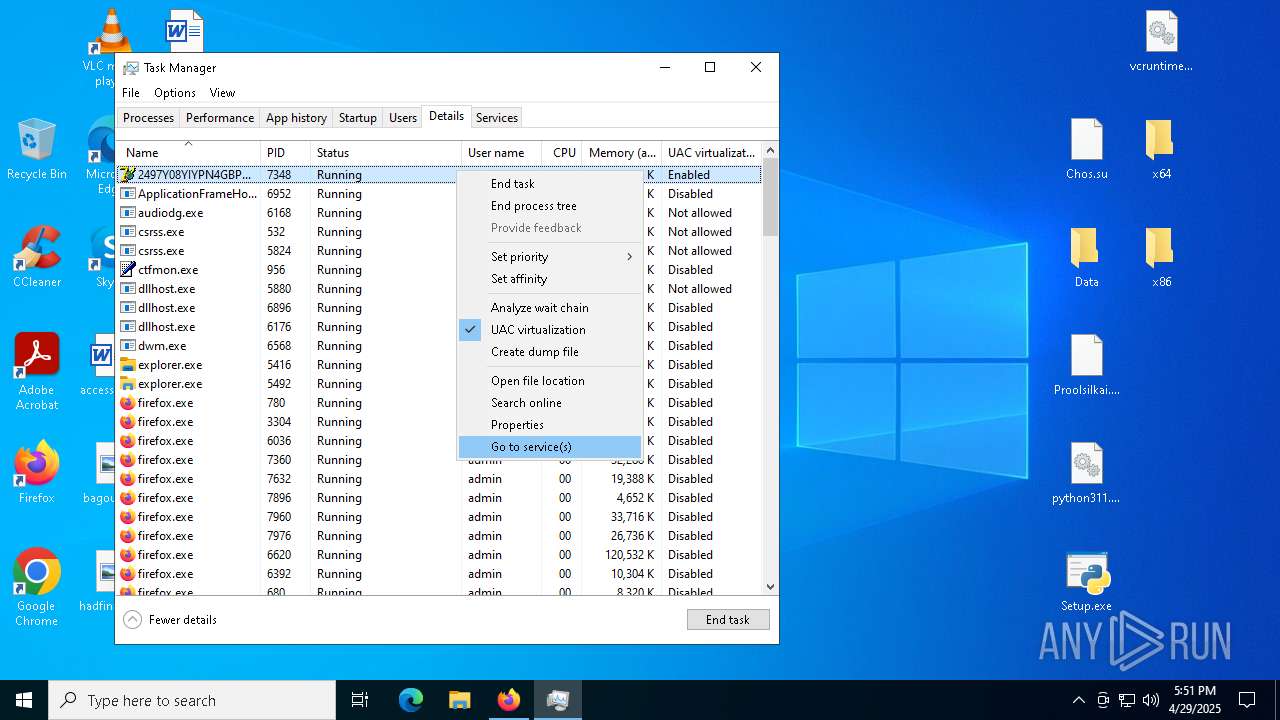Image resolution: width=1280 pixels, height=720 pixels.
Task: Select the x64 folder on desktop
Action: (1161, 149)
